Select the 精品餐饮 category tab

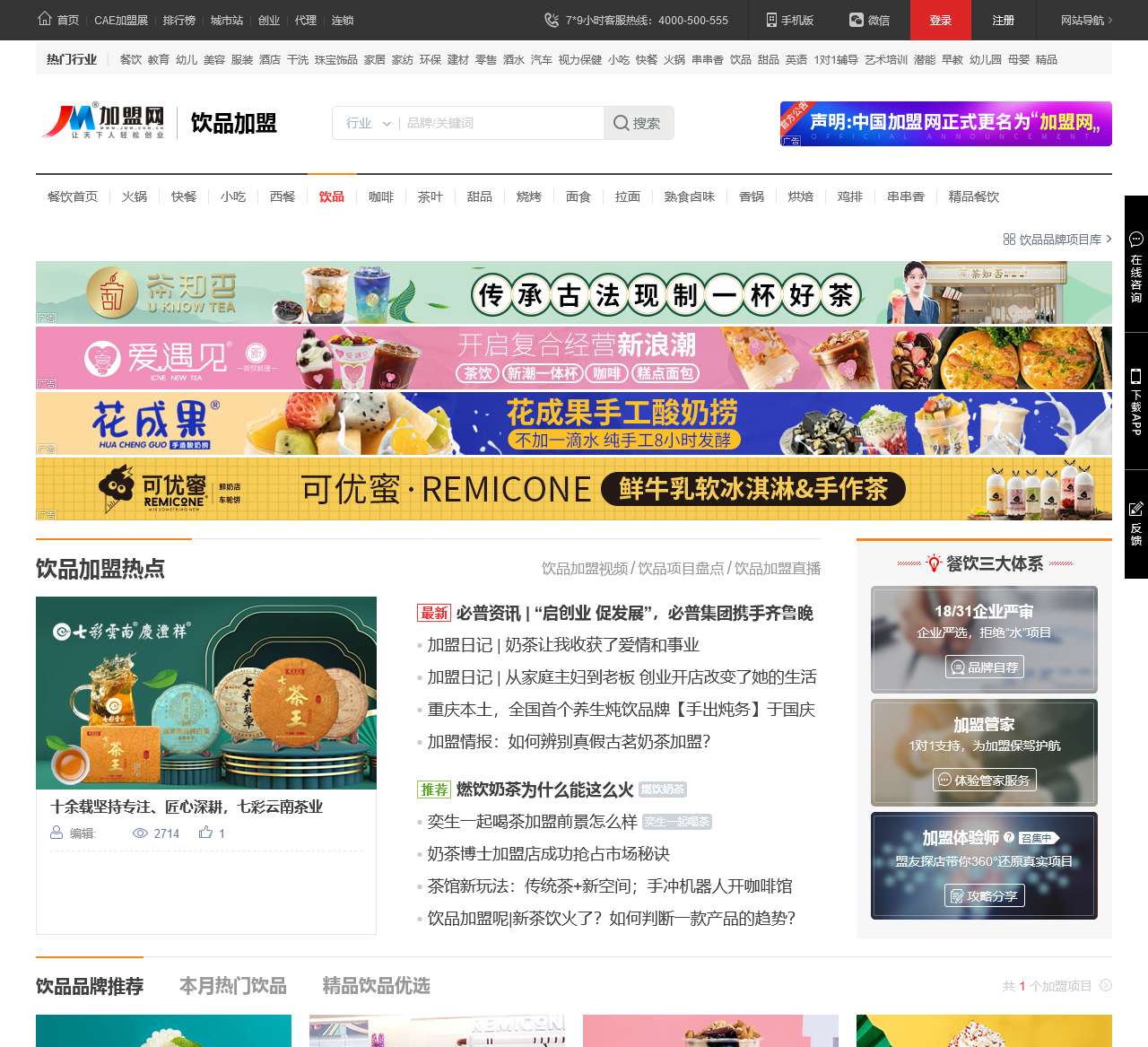[x=974, y=196]
